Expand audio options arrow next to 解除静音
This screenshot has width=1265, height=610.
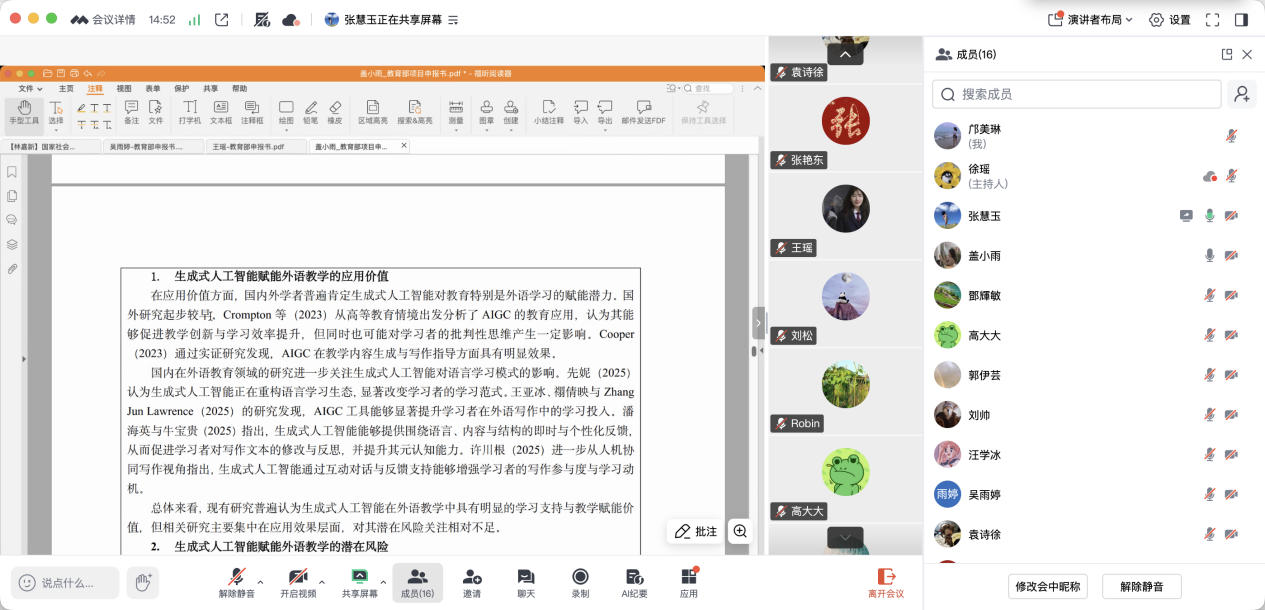coord(261,581)
